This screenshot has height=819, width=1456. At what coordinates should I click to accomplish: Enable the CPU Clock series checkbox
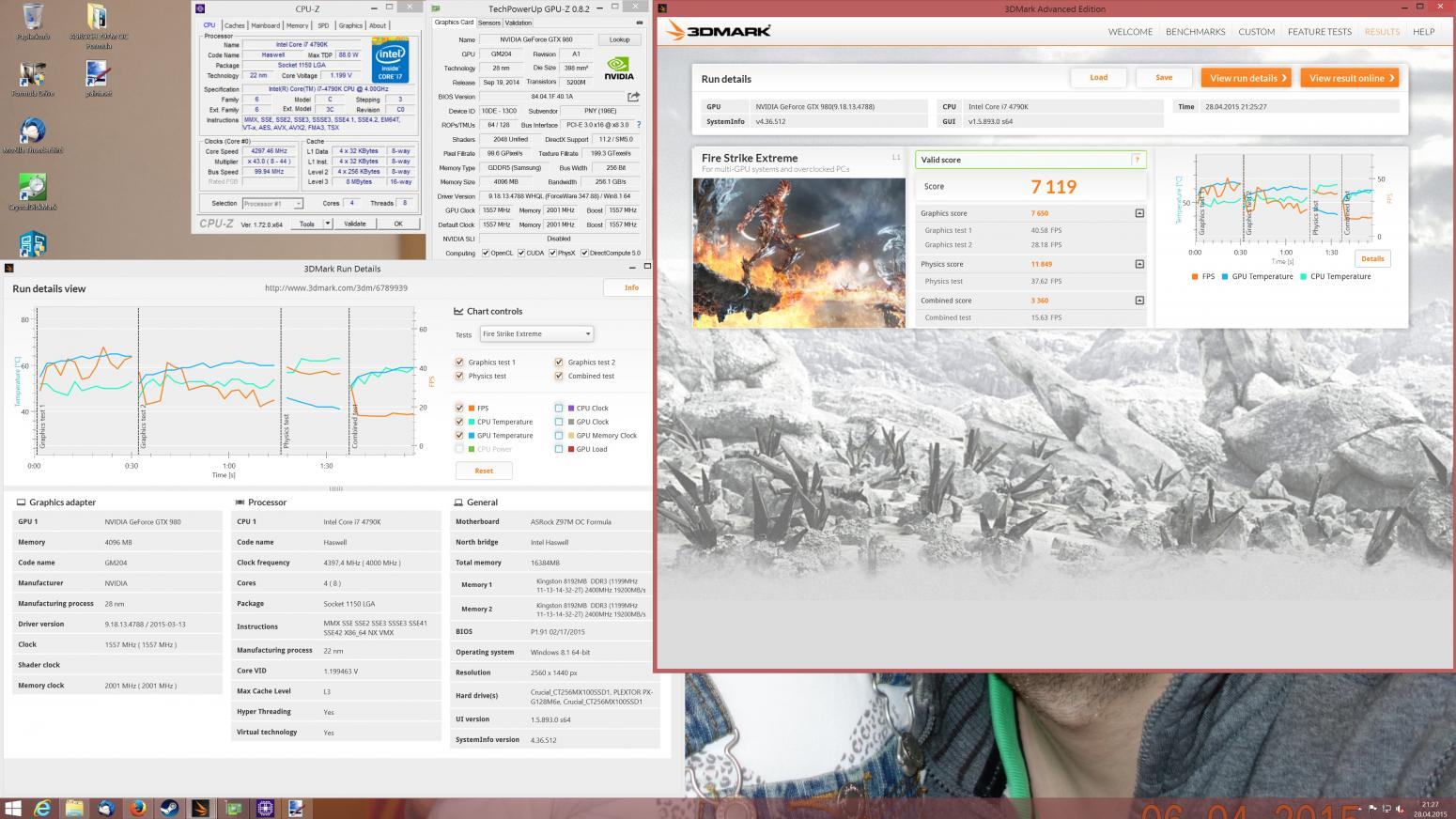pos(559,408)
